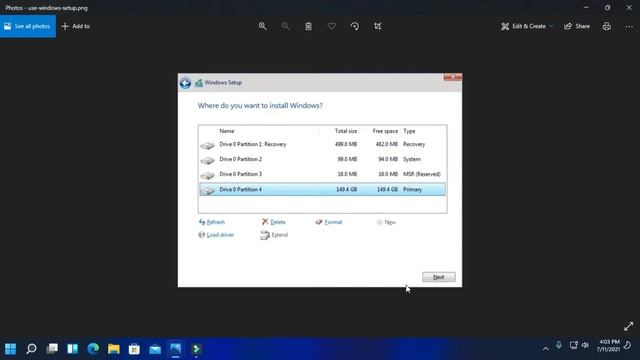Image resolution: width=640 pixels, height=360 pixels.
Task: Select Drive 0 Partition 4 row
Action: point(322,189)
